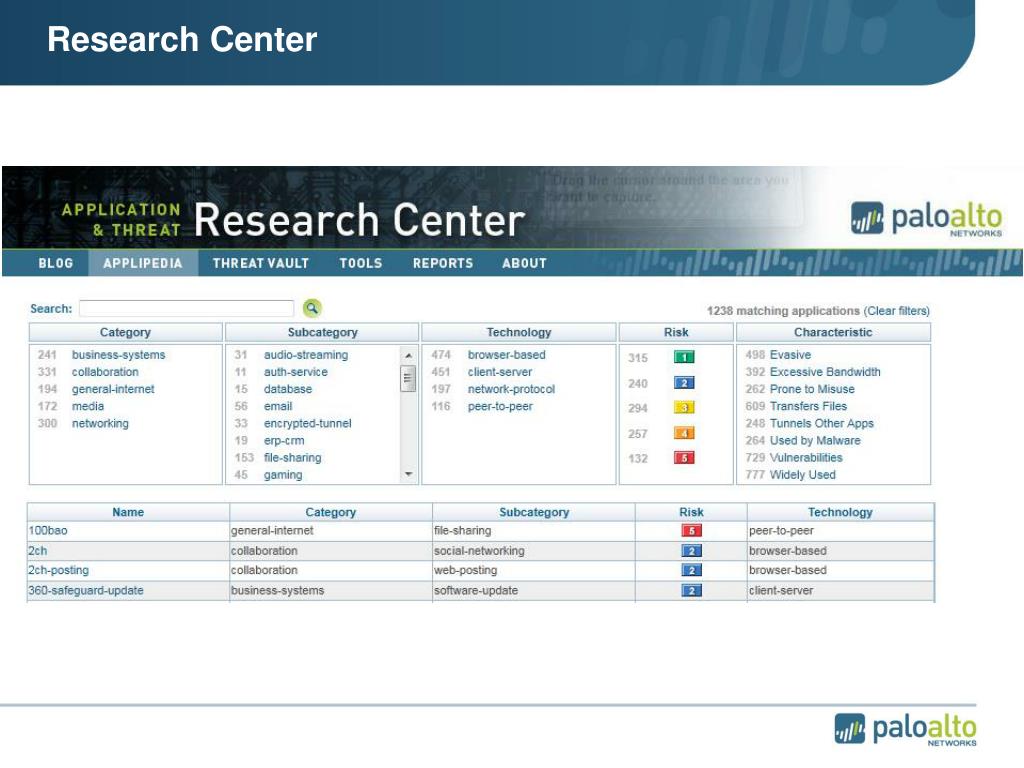Filter by client-server technology
The image size is (1024, 768).
click(x=500, y=372)
